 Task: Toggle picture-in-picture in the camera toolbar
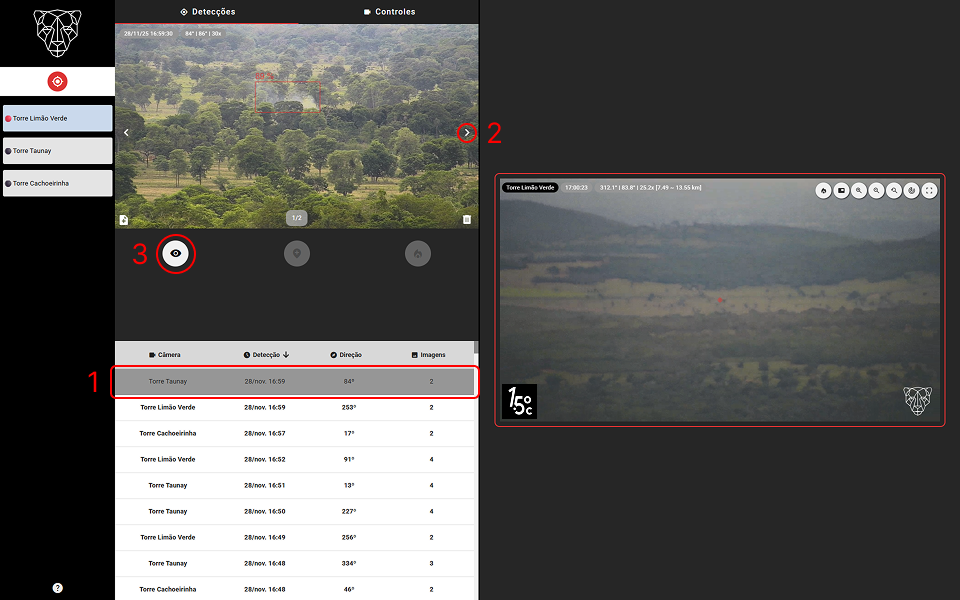coord(841,190)
